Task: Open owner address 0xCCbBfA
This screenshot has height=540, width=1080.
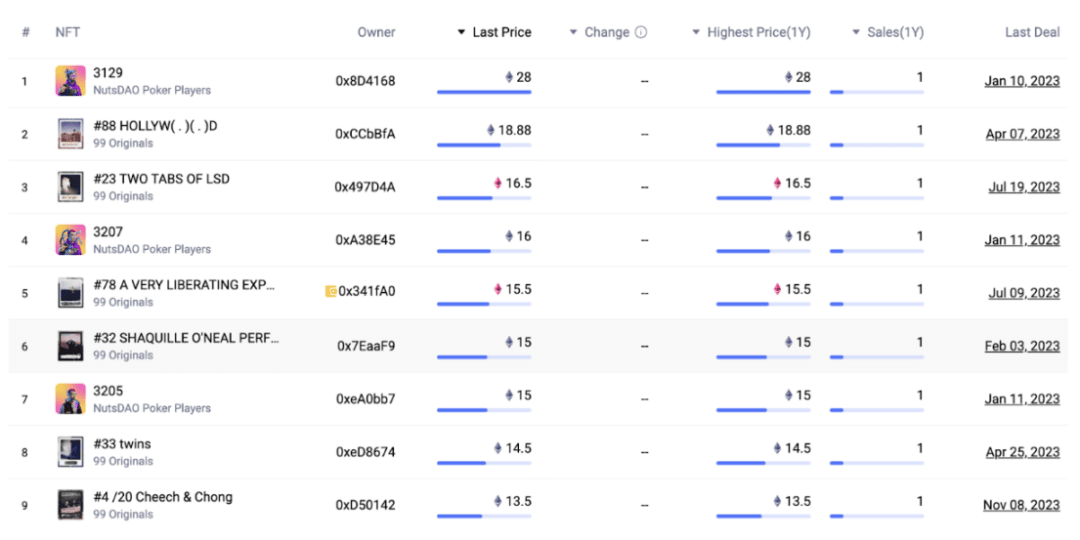Action: coord(365,134)
